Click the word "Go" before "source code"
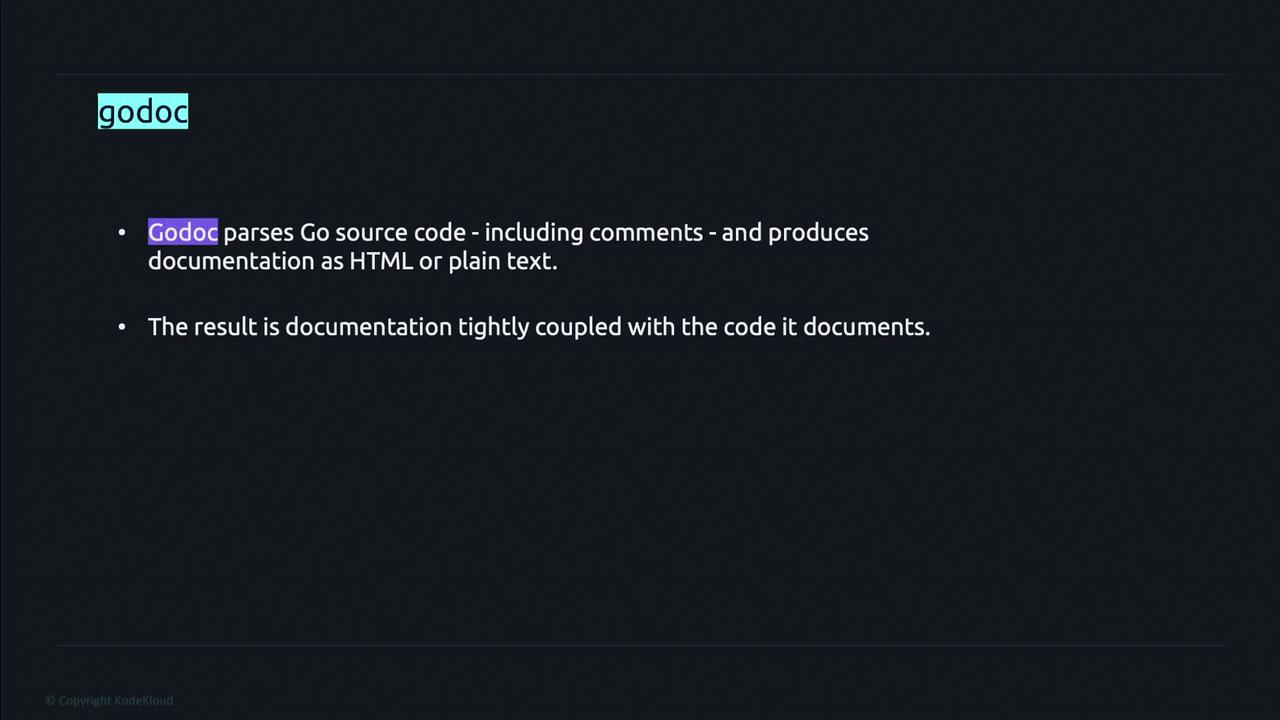Viewport: 1280px width, 720px height. click(x=314, y=233)
